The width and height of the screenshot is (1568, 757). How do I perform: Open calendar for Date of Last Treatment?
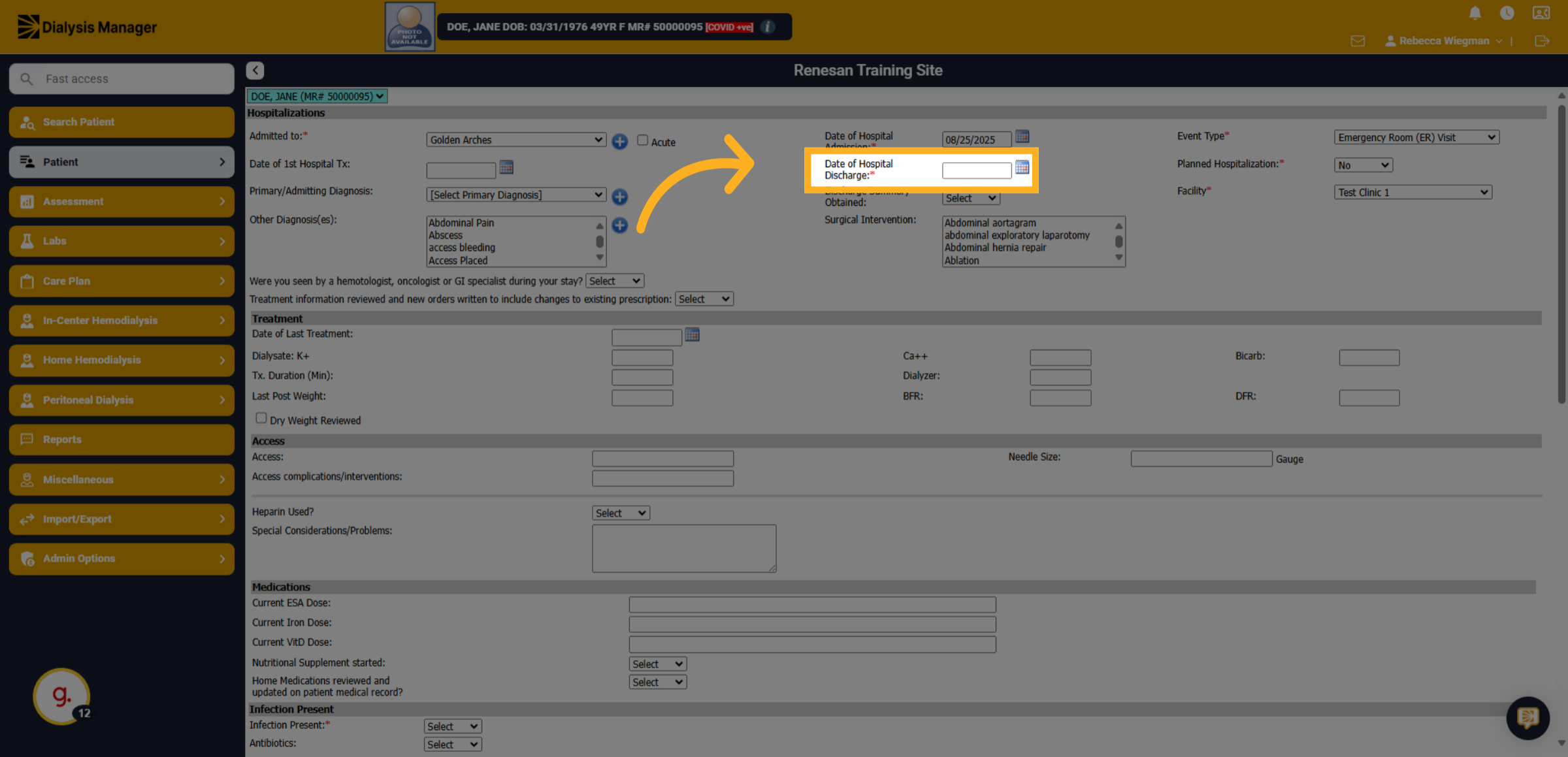pos(692,335)
